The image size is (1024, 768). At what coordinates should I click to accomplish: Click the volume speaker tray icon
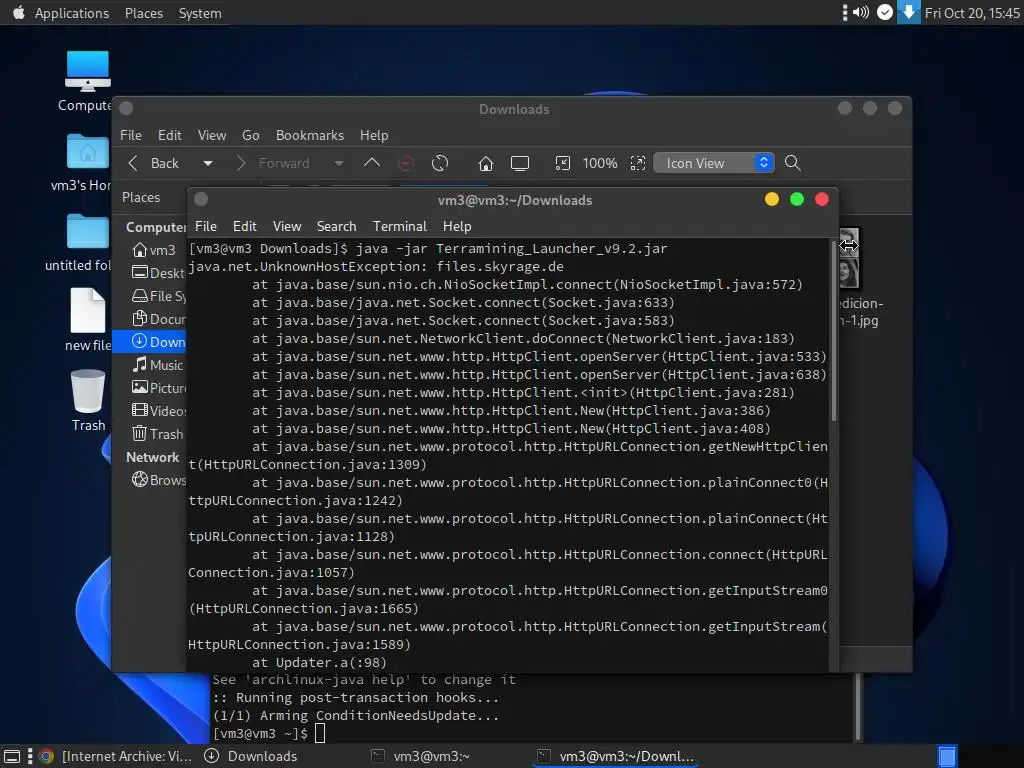pos(861,12)
